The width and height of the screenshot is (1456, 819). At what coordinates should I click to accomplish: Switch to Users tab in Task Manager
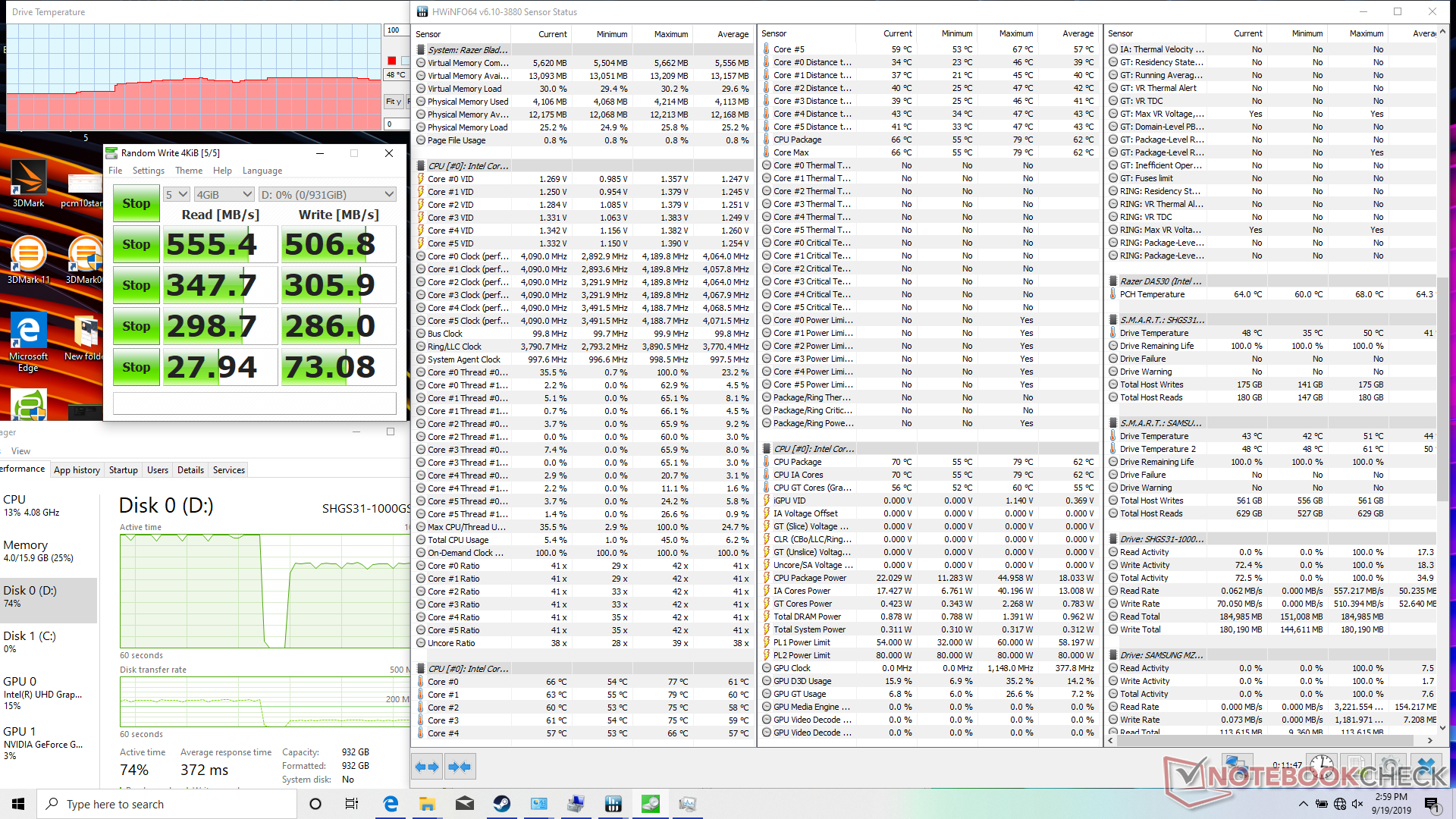pos(158,470)
